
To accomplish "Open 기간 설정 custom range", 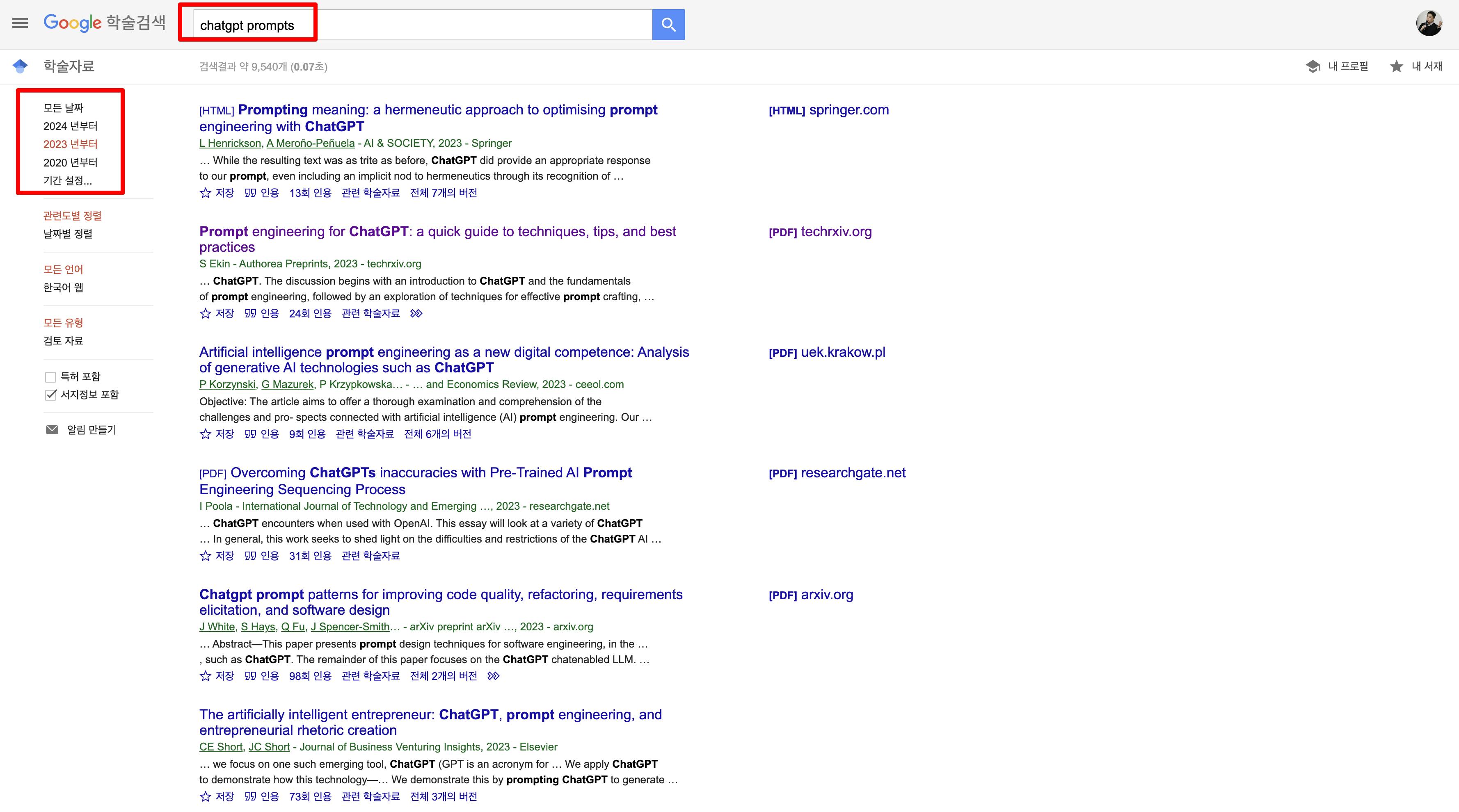I will 67,180.
